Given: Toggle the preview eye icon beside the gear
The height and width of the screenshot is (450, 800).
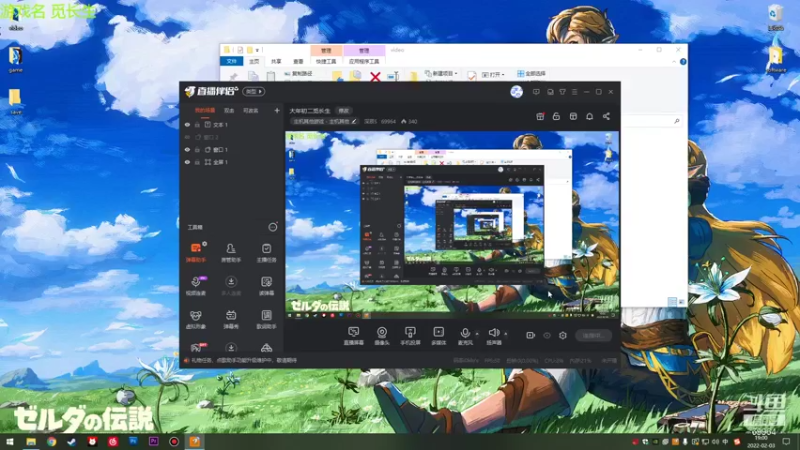Looking at the screenshot, I should 547,335.
